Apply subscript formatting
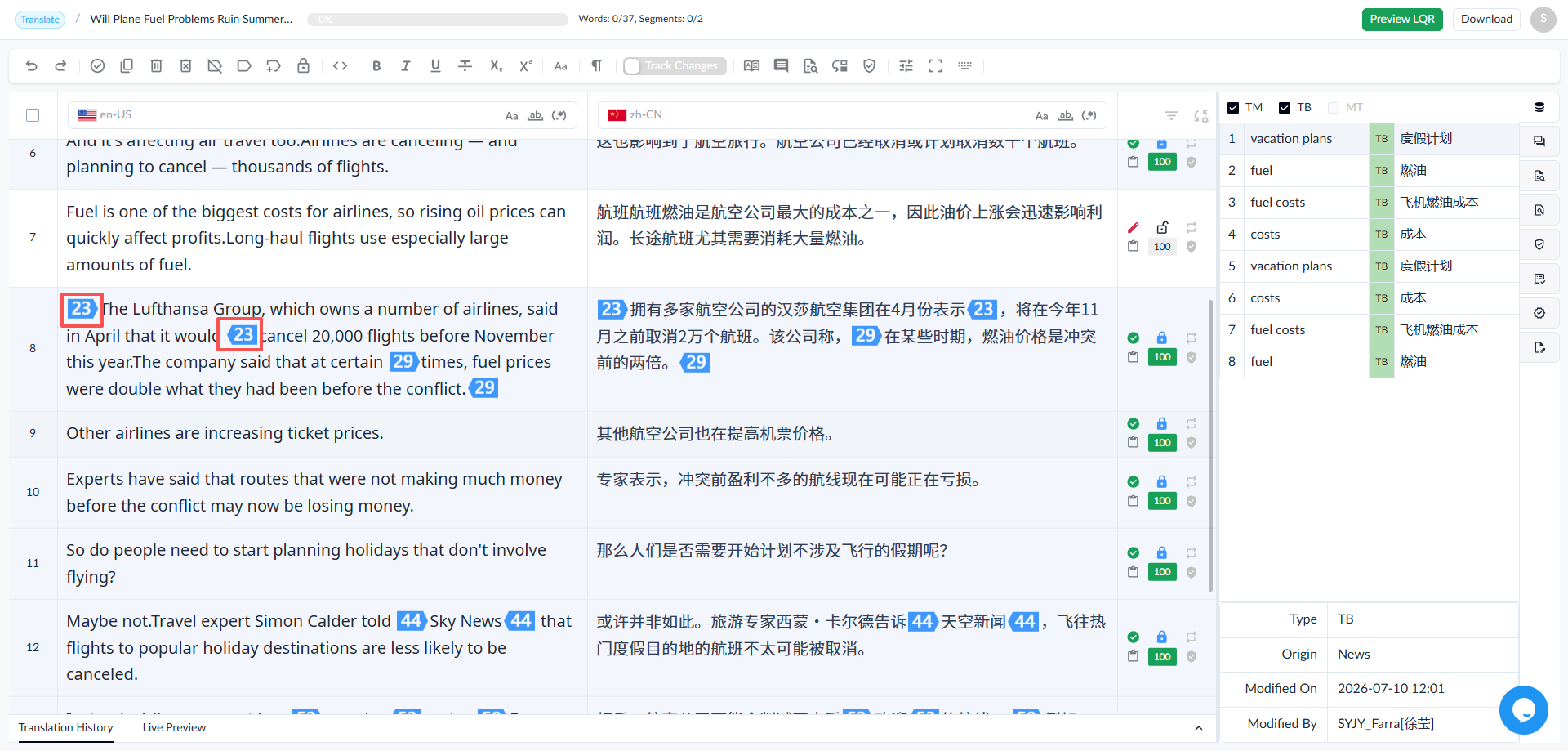The width and height of the screenshot is (1568, 751). [x=496, y=66]
